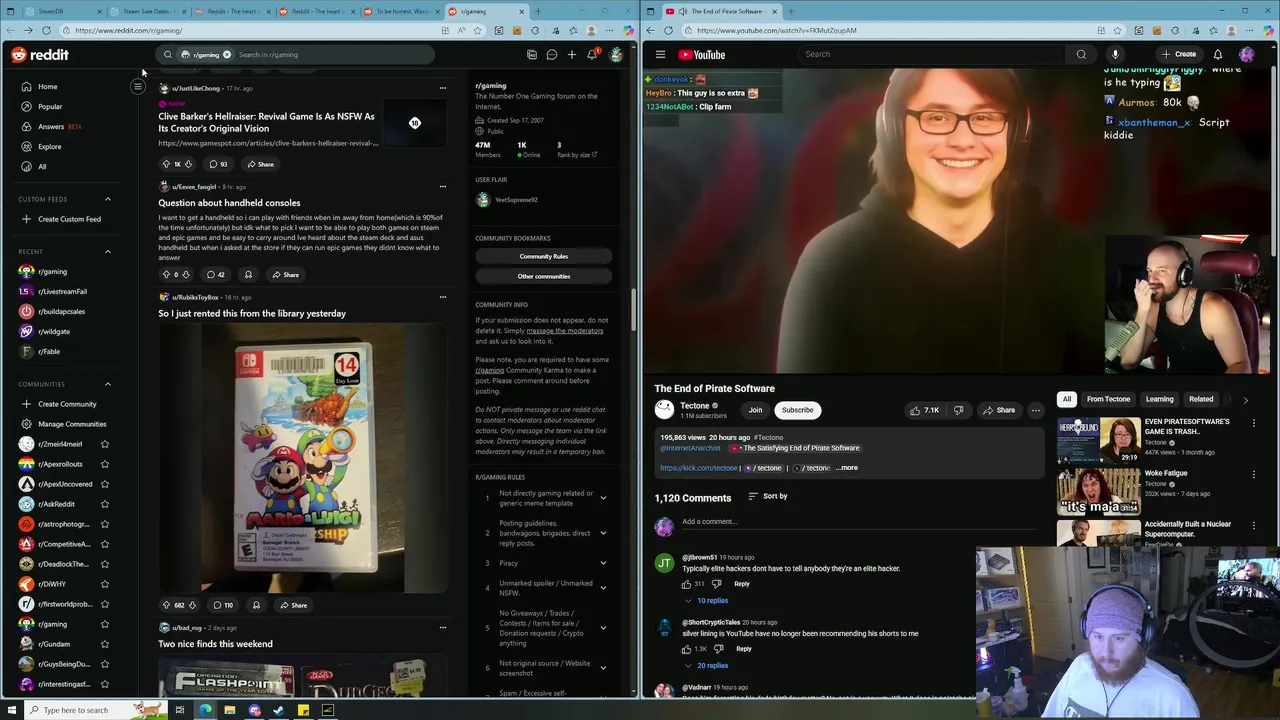The image size is (1280, 720).
Task: Share the library rental Mario post
Action: pos(293,605)
